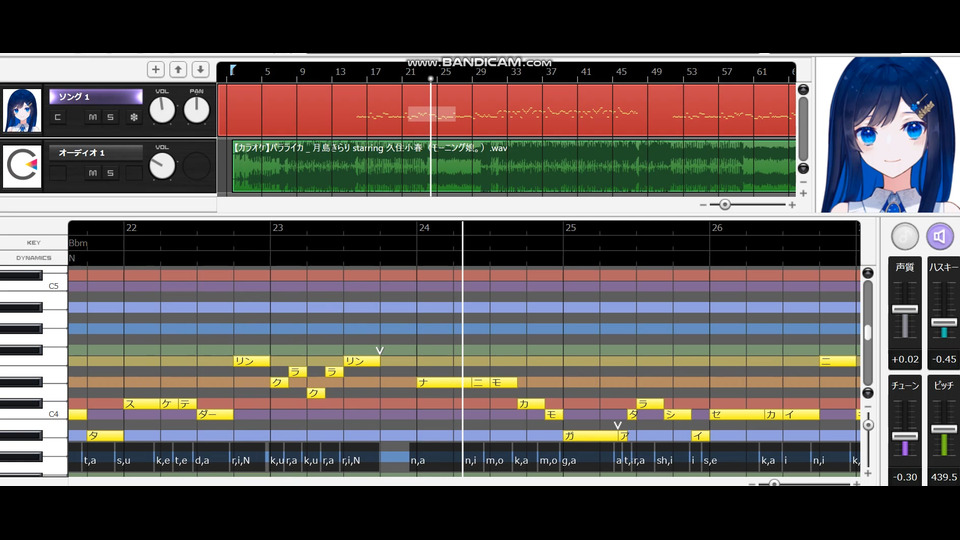This screenshot has height=540, width=960.
Task: Select the シ note
Action: [x=678, y=414]
